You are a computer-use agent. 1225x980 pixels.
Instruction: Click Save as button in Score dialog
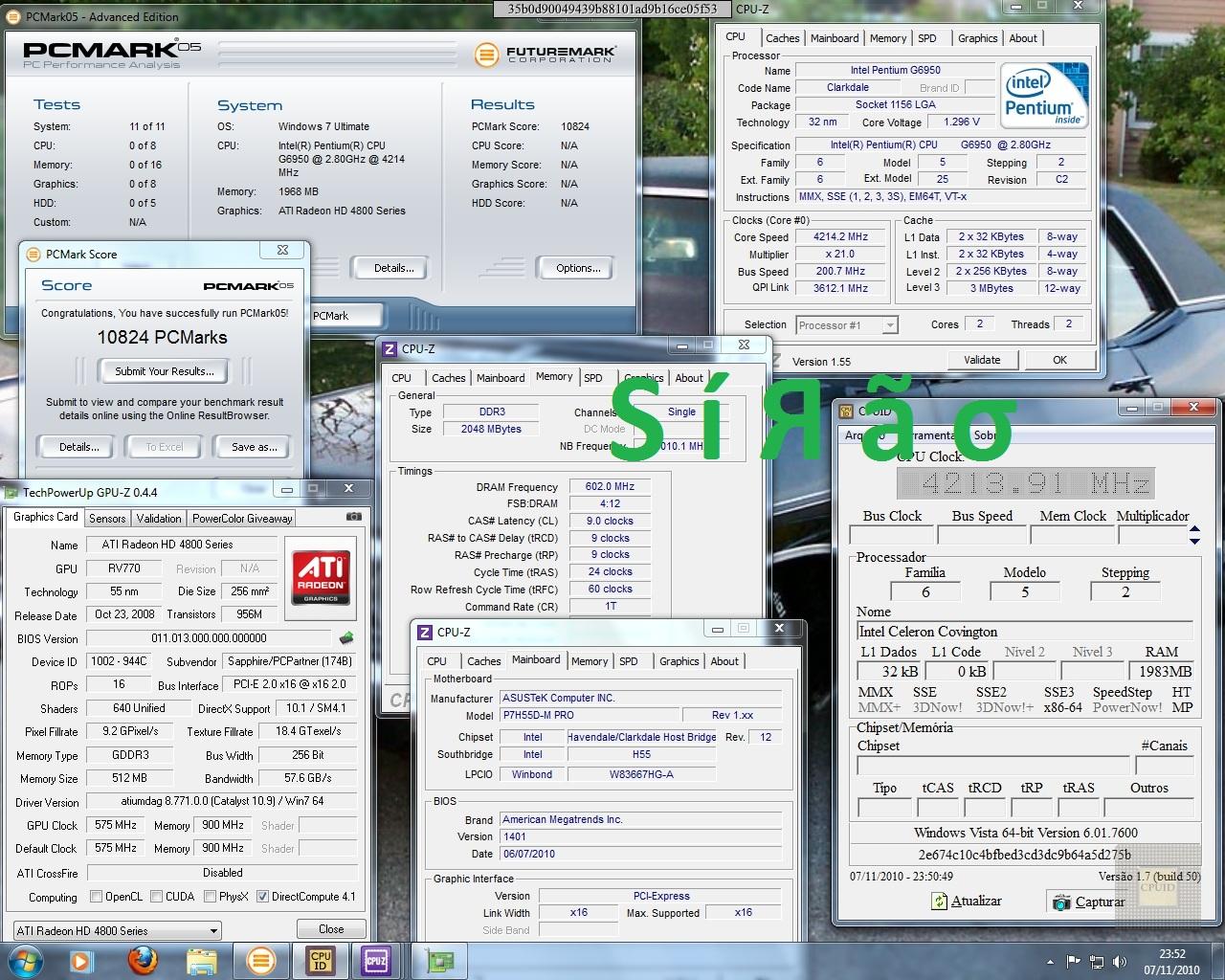coord(255,447)
